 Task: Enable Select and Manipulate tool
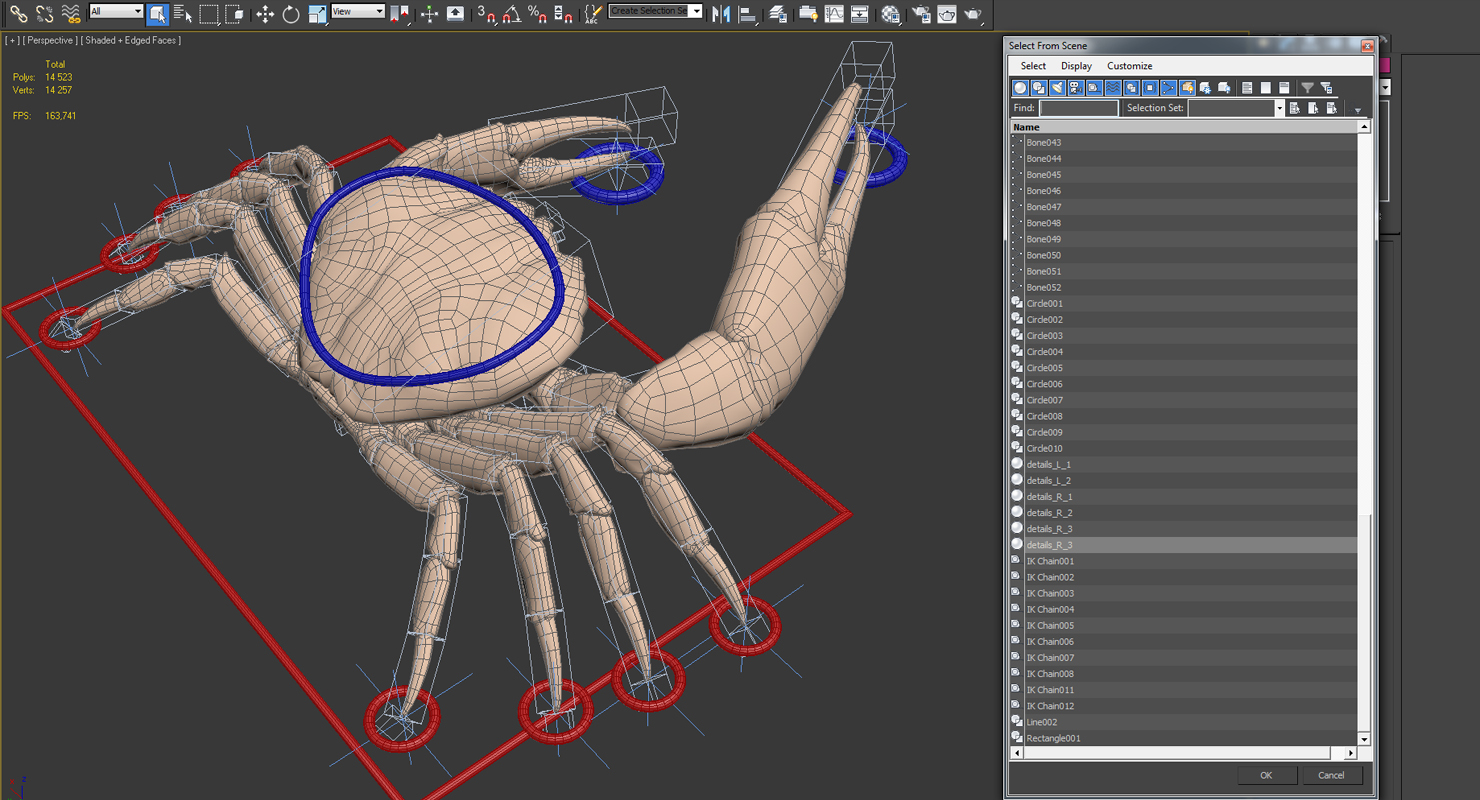click(x=429, y=14)
